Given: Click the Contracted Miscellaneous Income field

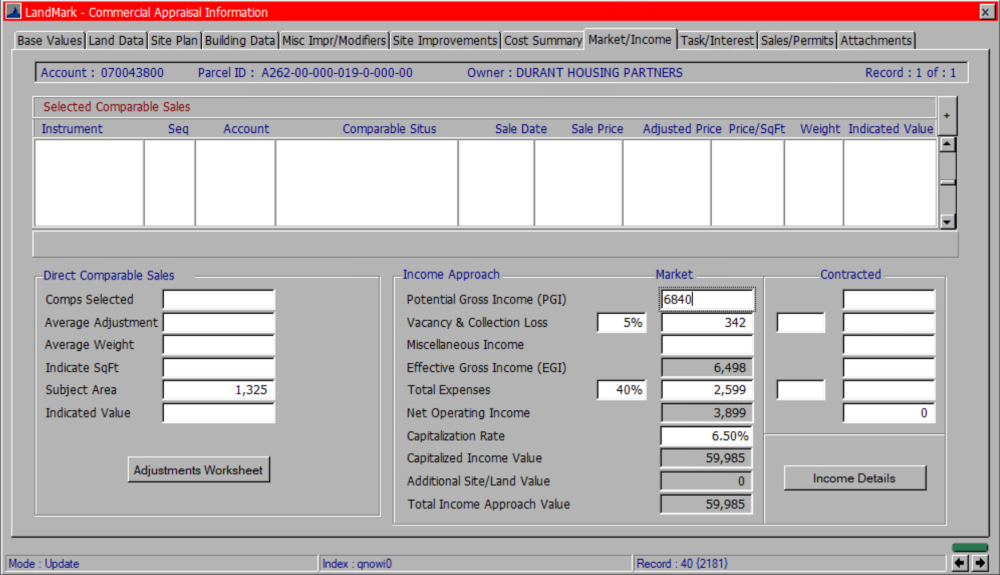Looking at the screenshot, I should point(888,344).
